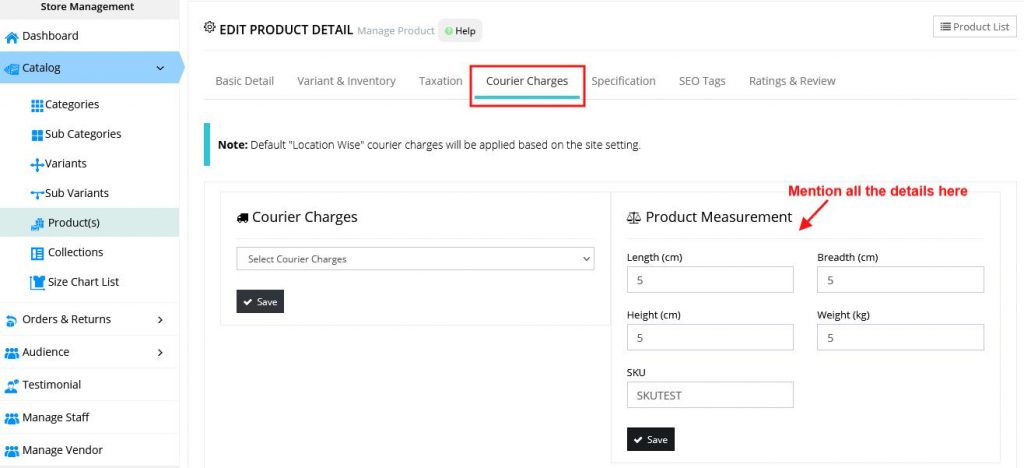
Task: Click the truck icon beside Courier Charges heading
Action: point(242,218)
